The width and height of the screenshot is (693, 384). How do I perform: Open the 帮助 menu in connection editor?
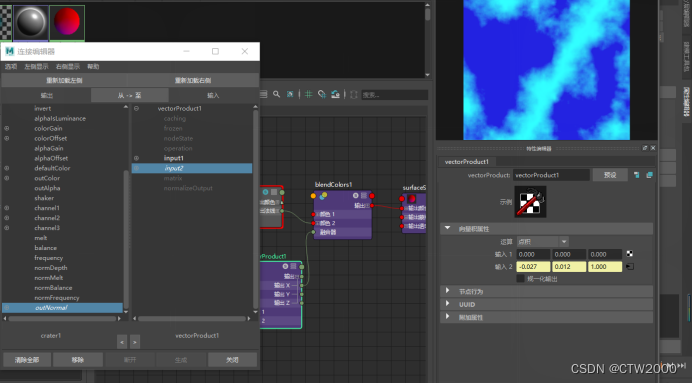coord(93,67)
